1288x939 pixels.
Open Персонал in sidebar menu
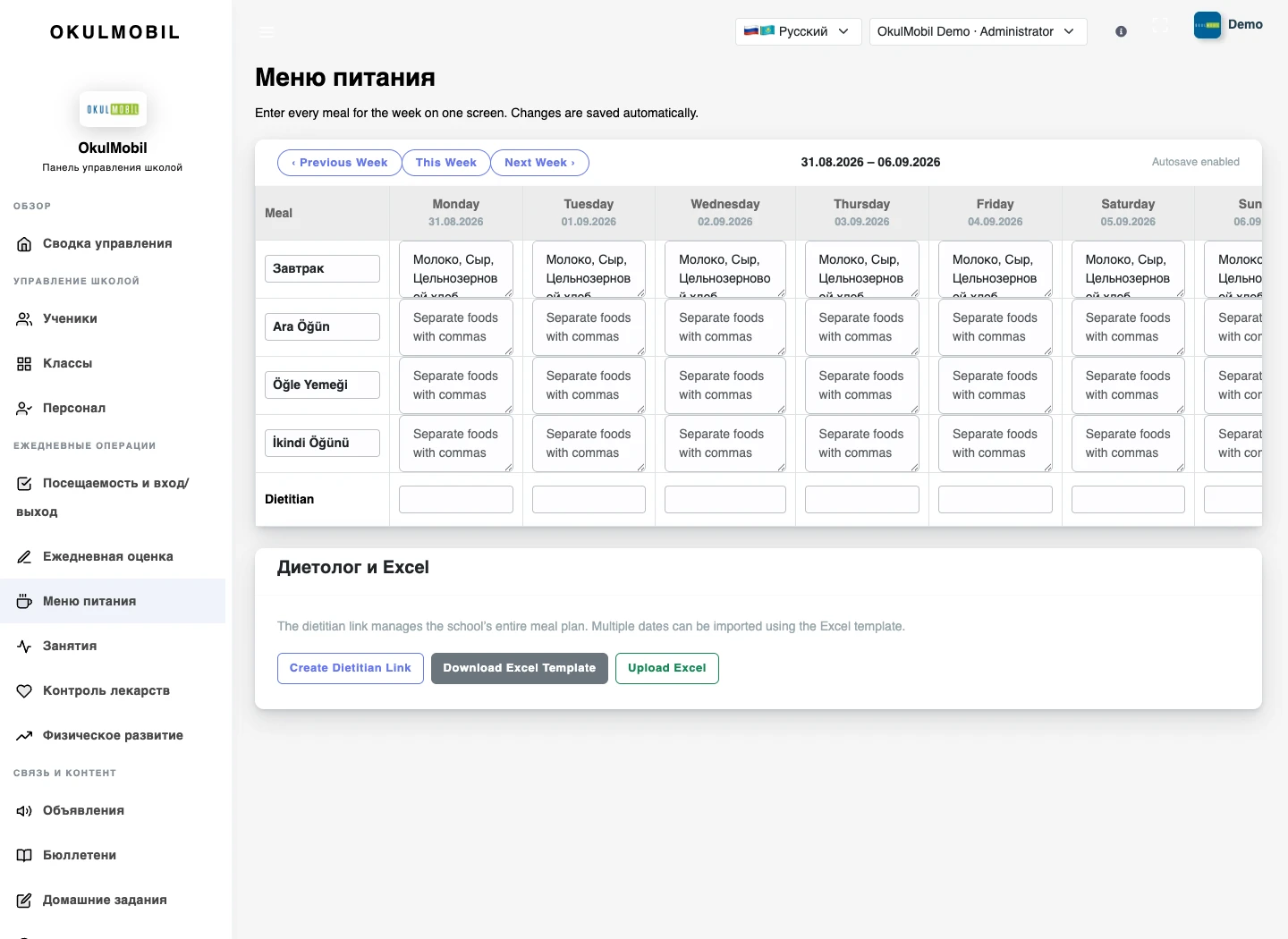pyautogui.click(x=113, y=409)
